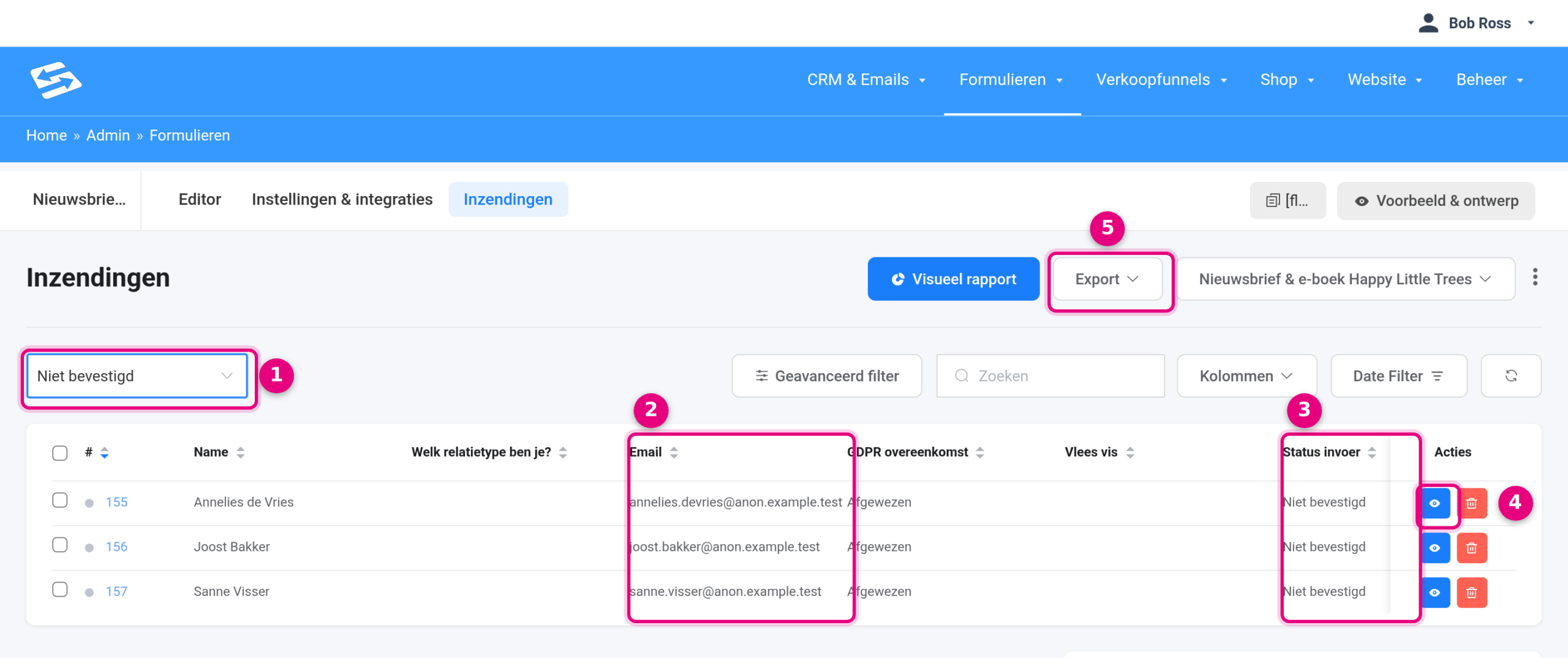Open the CRM & Emails menu

[866, 80]
